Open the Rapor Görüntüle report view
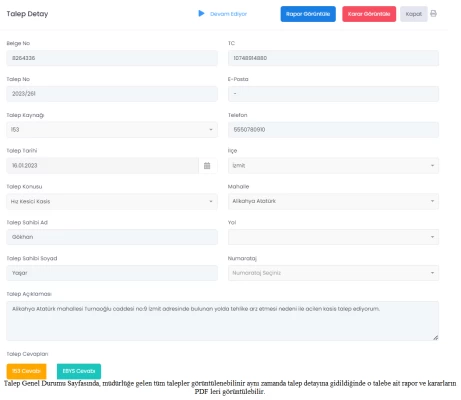Image resolution: width=461 pixels, height=400 pixels. tap(308, 14)
